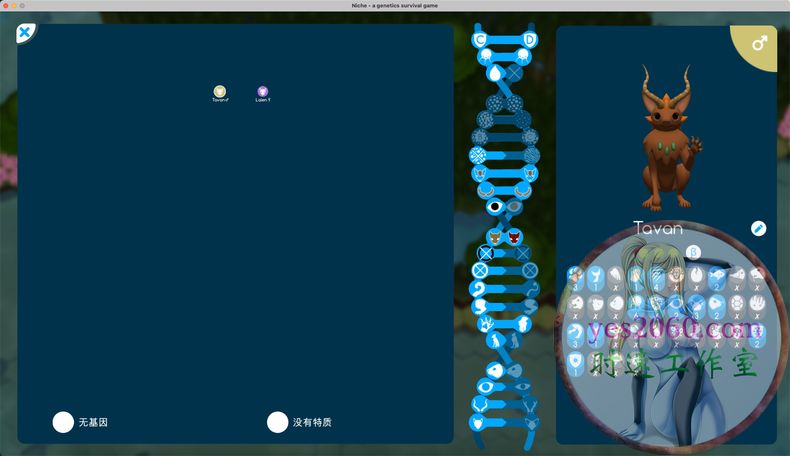Toggle the 没有特质 (no trait) filter circle
Screen dimensions: 790x456
(278, 422)
